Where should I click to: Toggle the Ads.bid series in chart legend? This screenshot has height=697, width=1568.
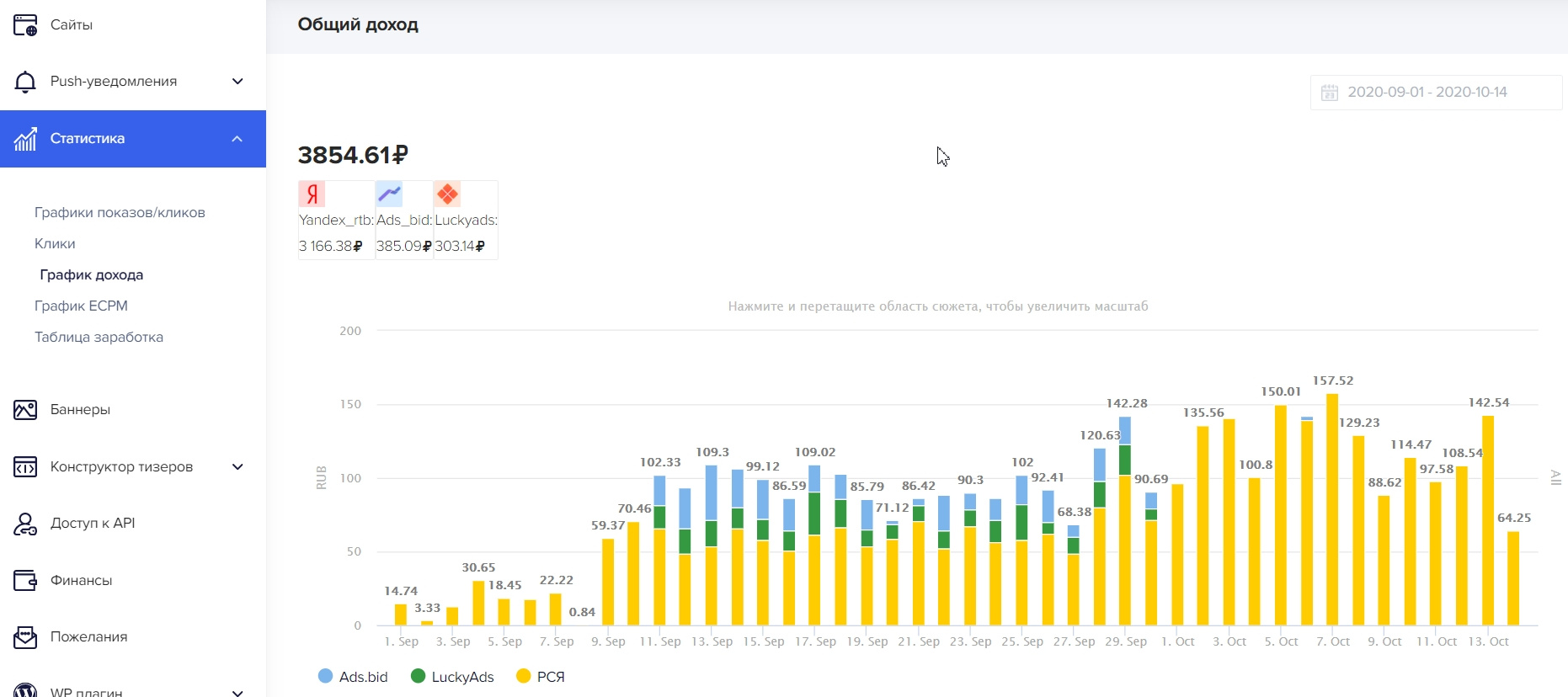(x=354, y=677)
